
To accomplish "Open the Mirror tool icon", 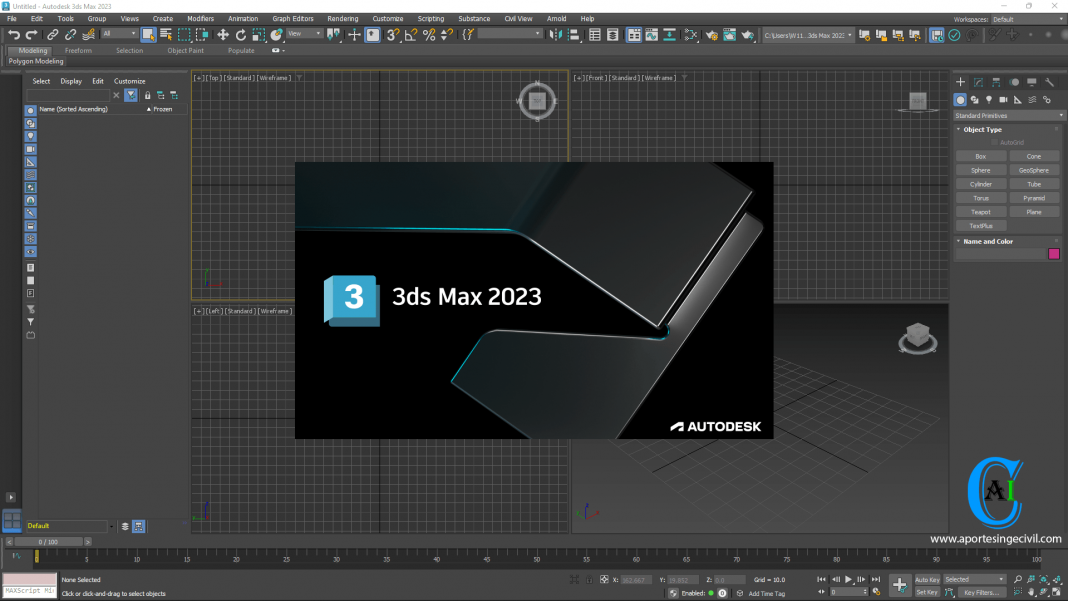I will pos(555,36).
